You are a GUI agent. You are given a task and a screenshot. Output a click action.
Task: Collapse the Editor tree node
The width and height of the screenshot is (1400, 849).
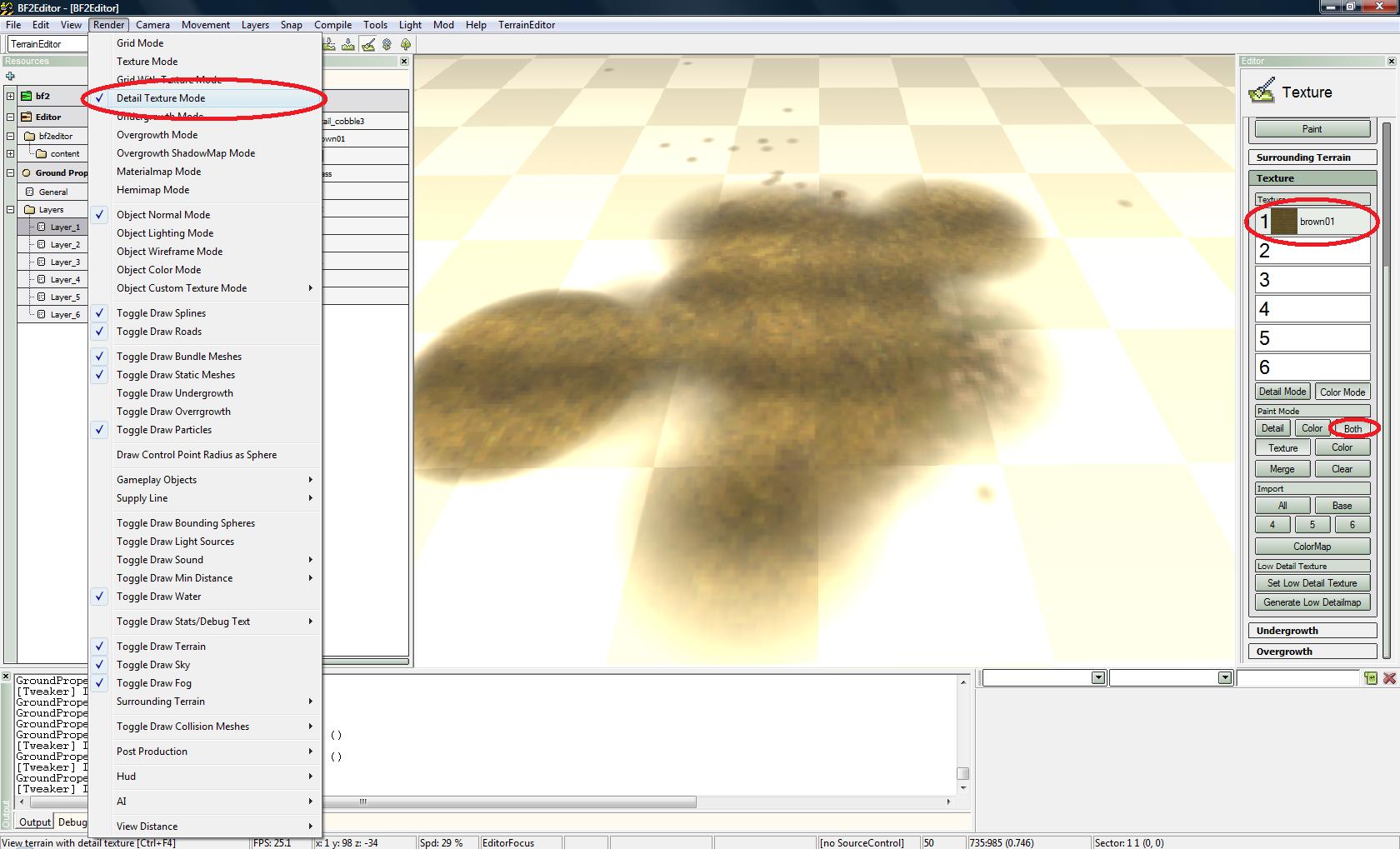click(10, 117)
